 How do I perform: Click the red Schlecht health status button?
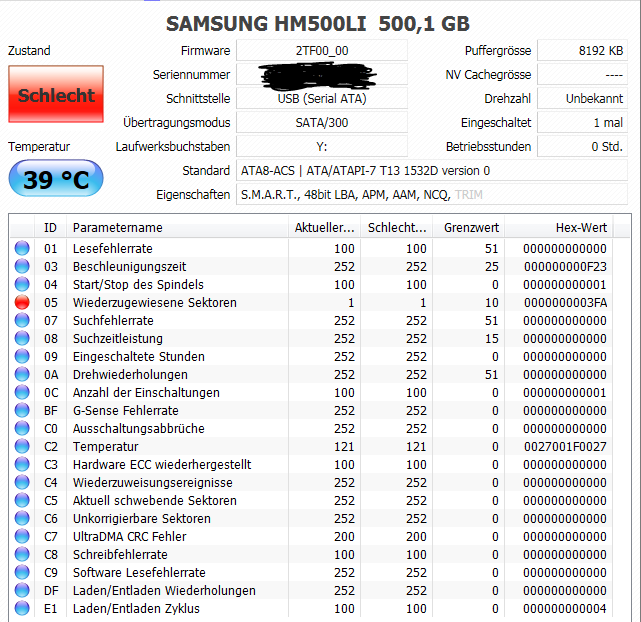pyautogui.click(x=56, y=94)
